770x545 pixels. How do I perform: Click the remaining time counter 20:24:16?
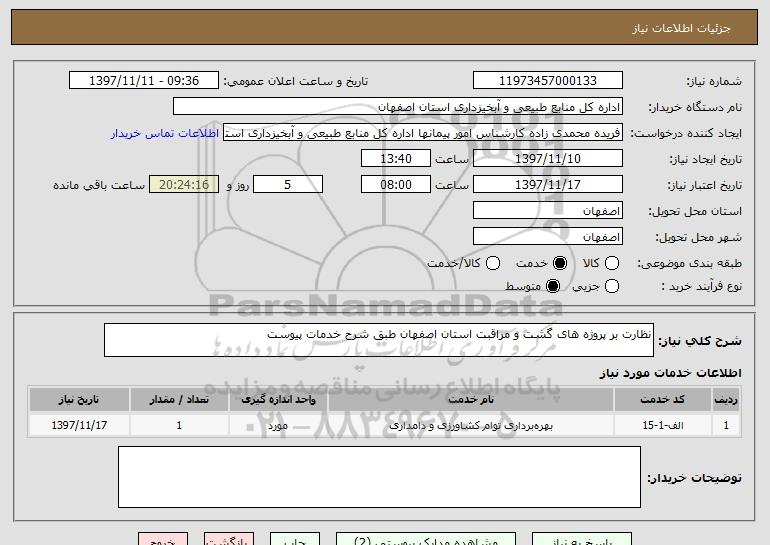184,185
